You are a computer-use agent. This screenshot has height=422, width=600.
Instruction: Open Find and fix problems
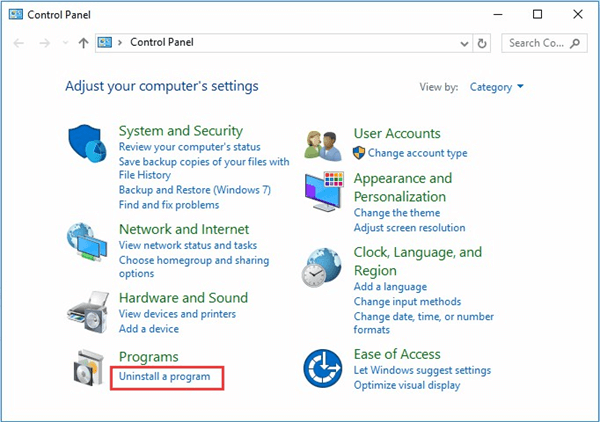pyautogui.click(x=169, y=205)
